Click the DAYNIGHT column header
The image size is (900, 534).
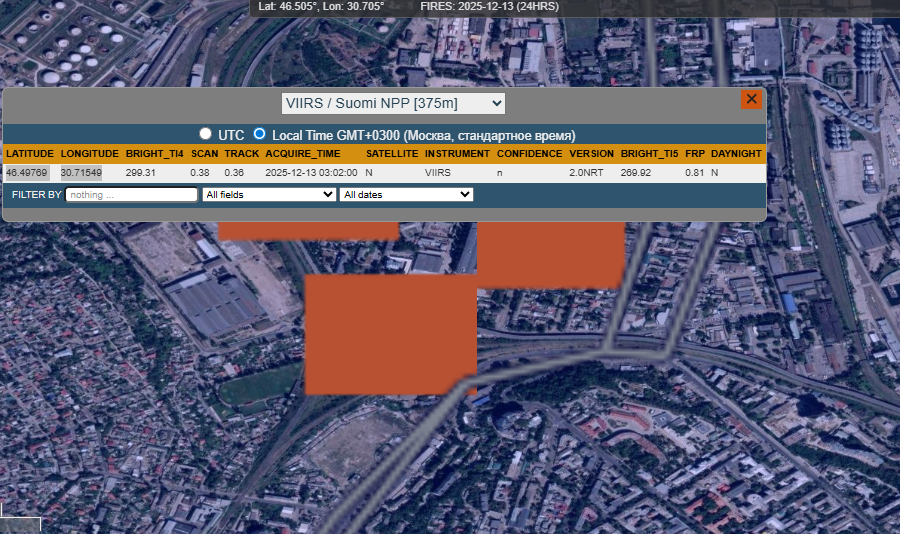point(736,154)
